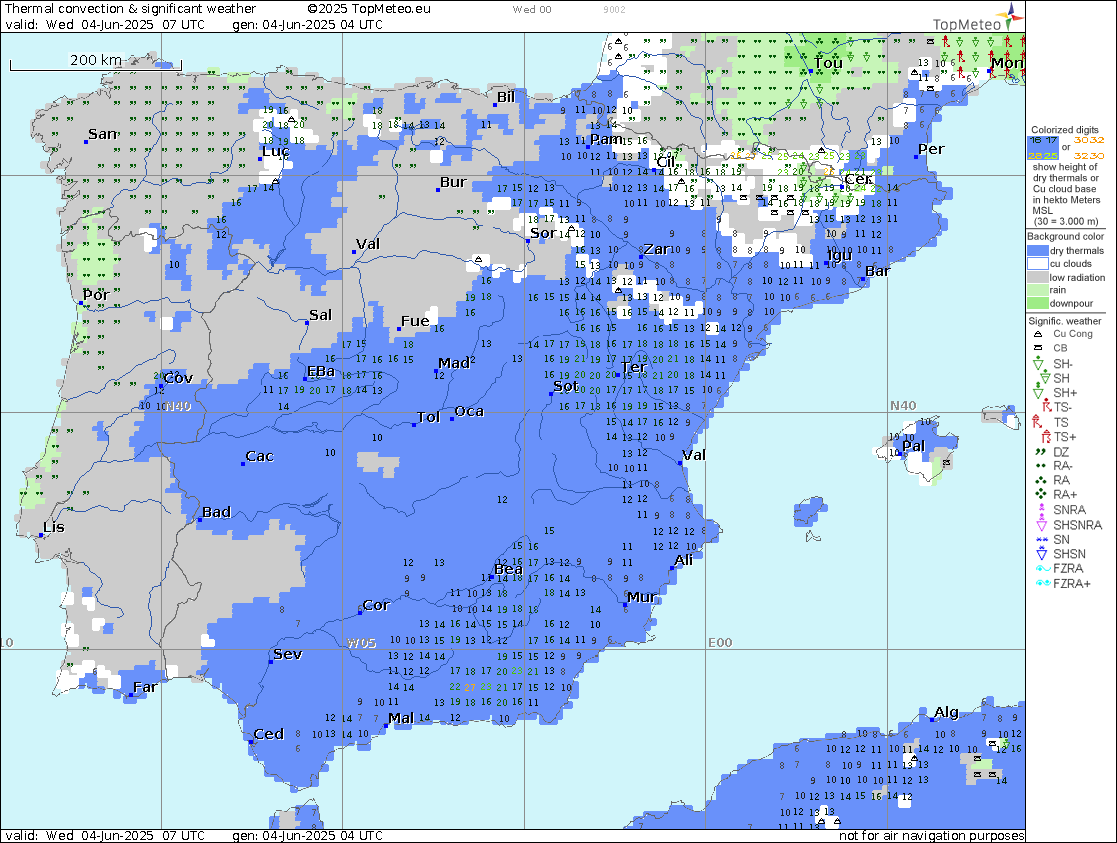Click the SHSN snow shower legend symbol
1117x843 pixels.
coord(1041,554)
